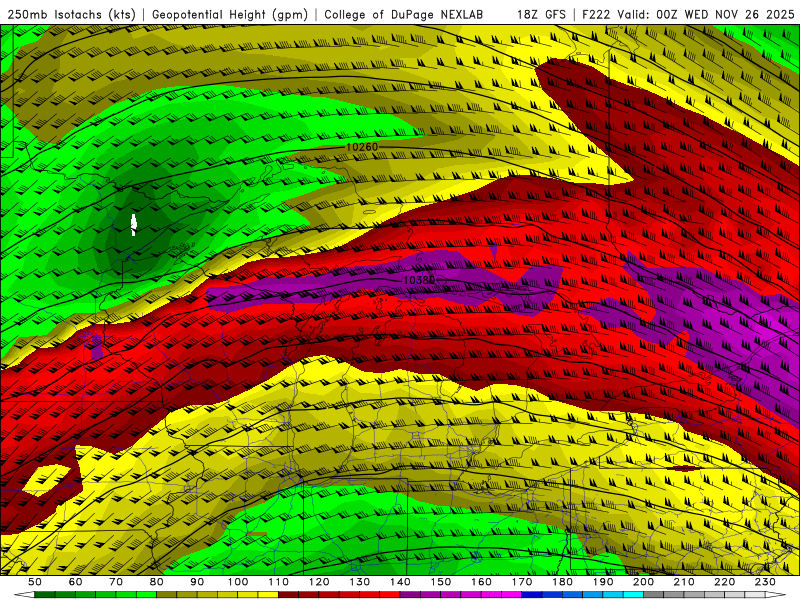Click the 180 value on the color scale

pos(562,582)
